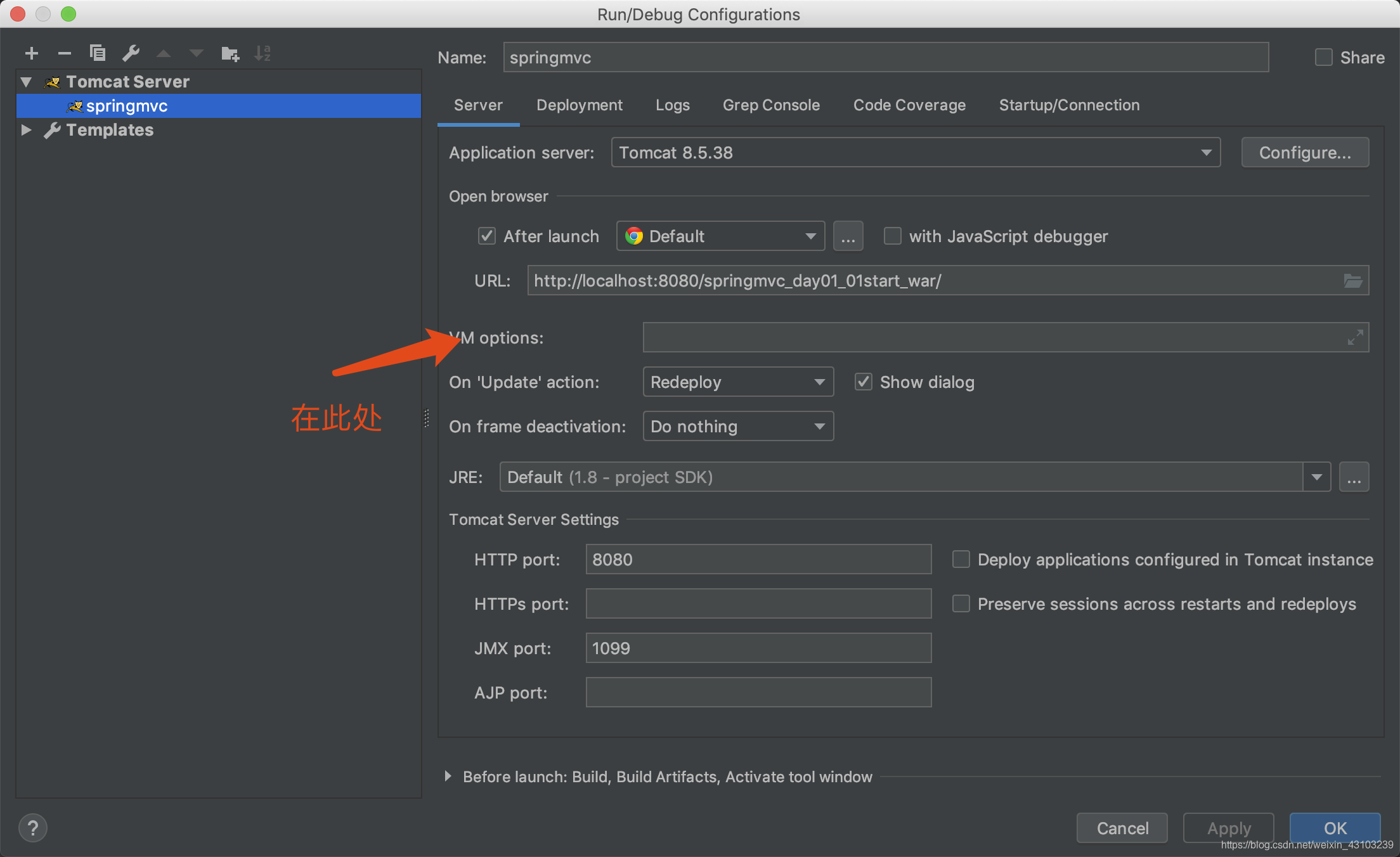Viewport: 1400px width, 857px height.
Task: Click JMX port field 1099
Action: click(x=758, y=648)
